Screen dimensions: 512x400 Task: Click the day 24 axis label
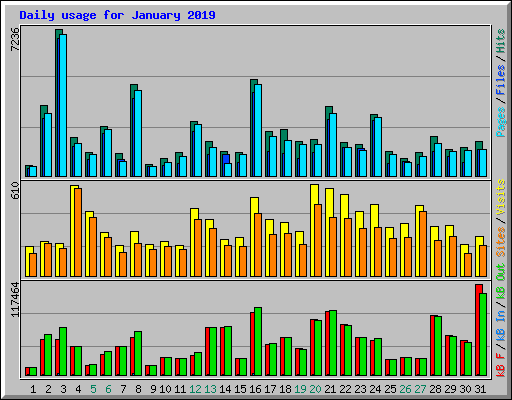pos(375,389)
